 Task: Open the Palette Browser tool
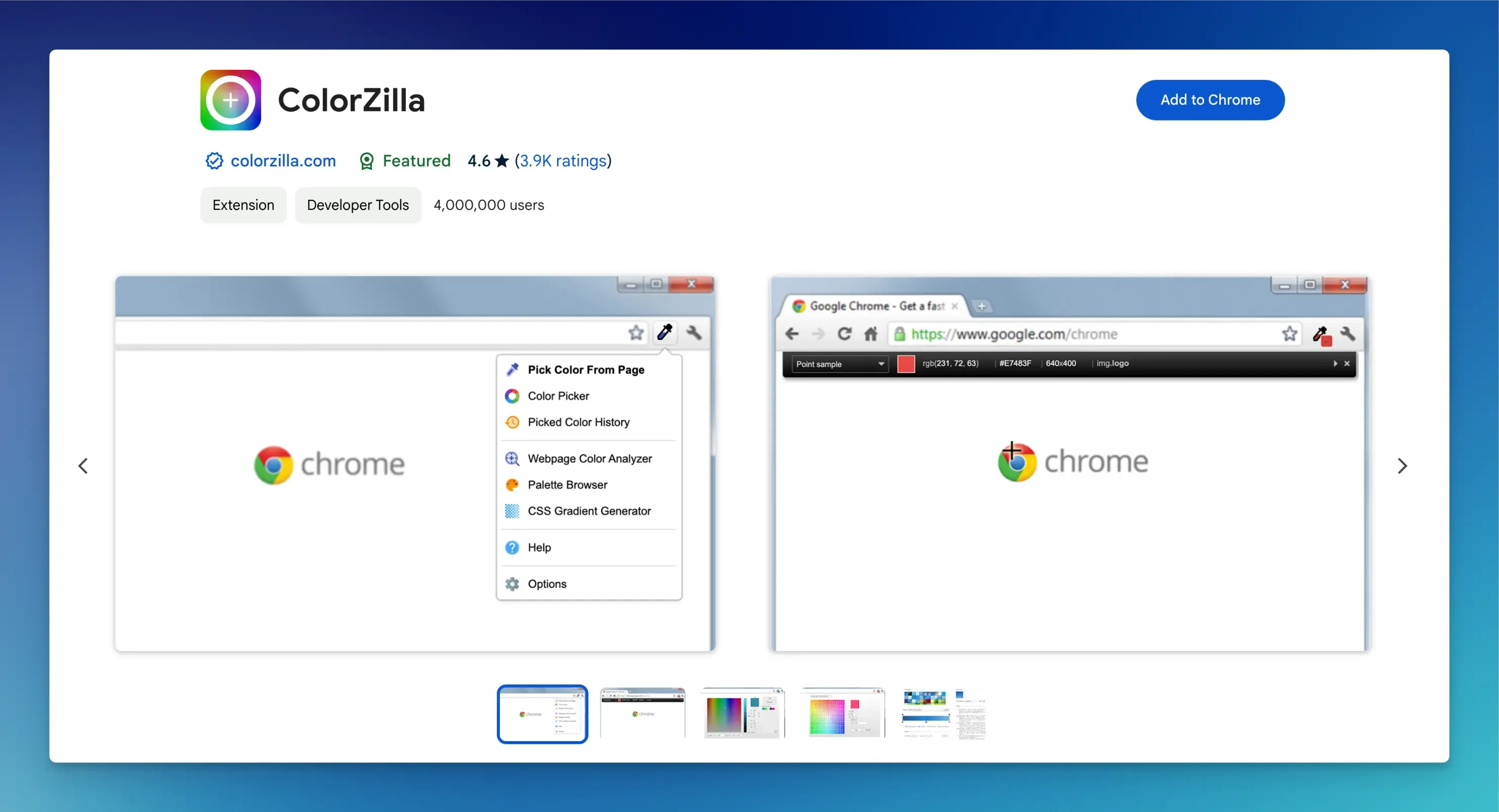(567, 485)
